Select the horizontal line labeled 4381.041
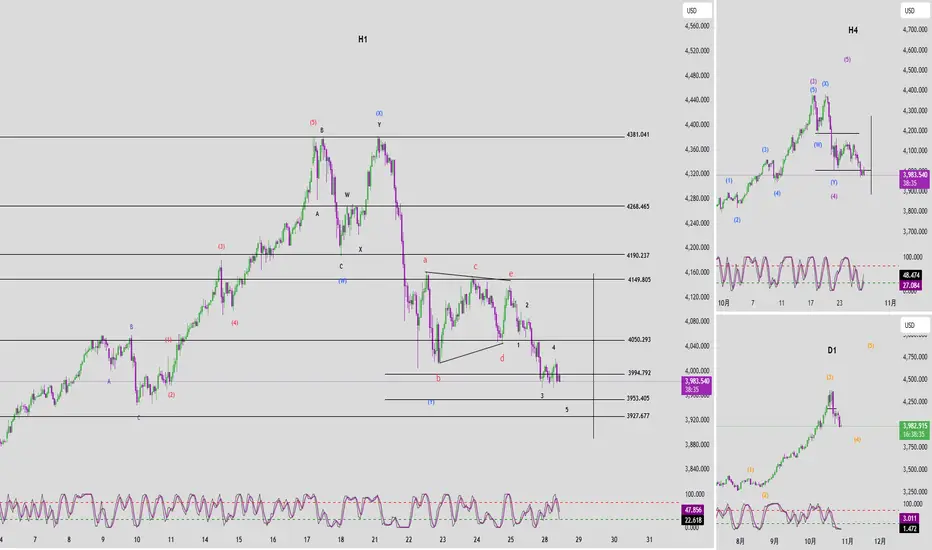This screenshot has height=550, width=932. coord(311,137)
